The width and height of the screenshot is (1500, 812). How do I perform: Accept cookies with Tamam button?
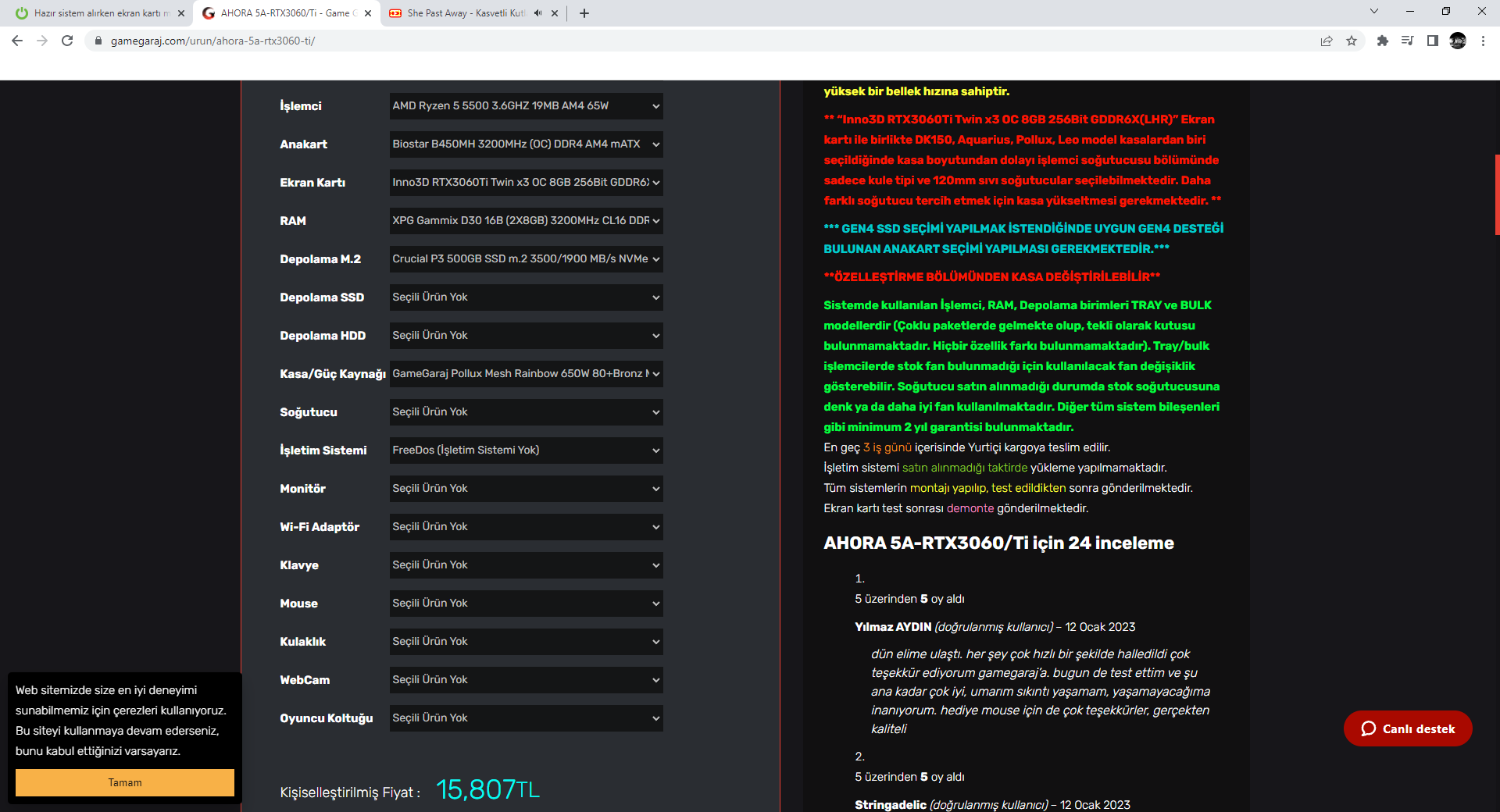[x=125, y=782]
